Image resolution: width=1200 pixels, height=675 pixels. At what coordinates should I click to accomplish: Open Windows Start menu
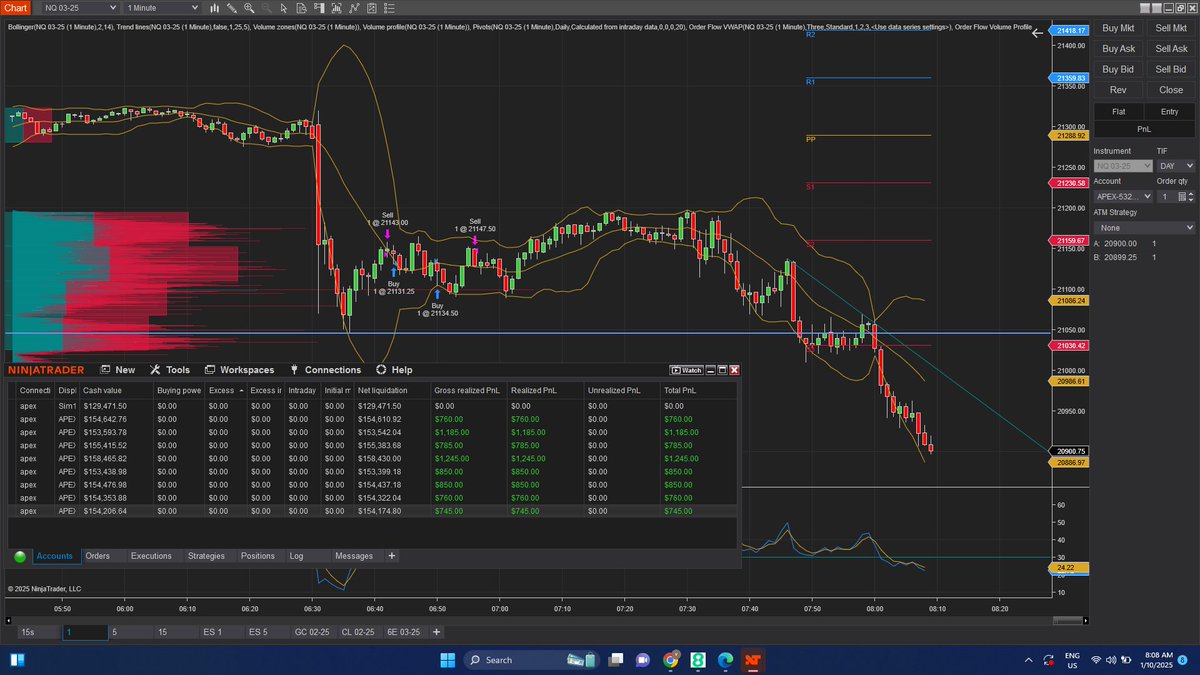click(448, 659)
